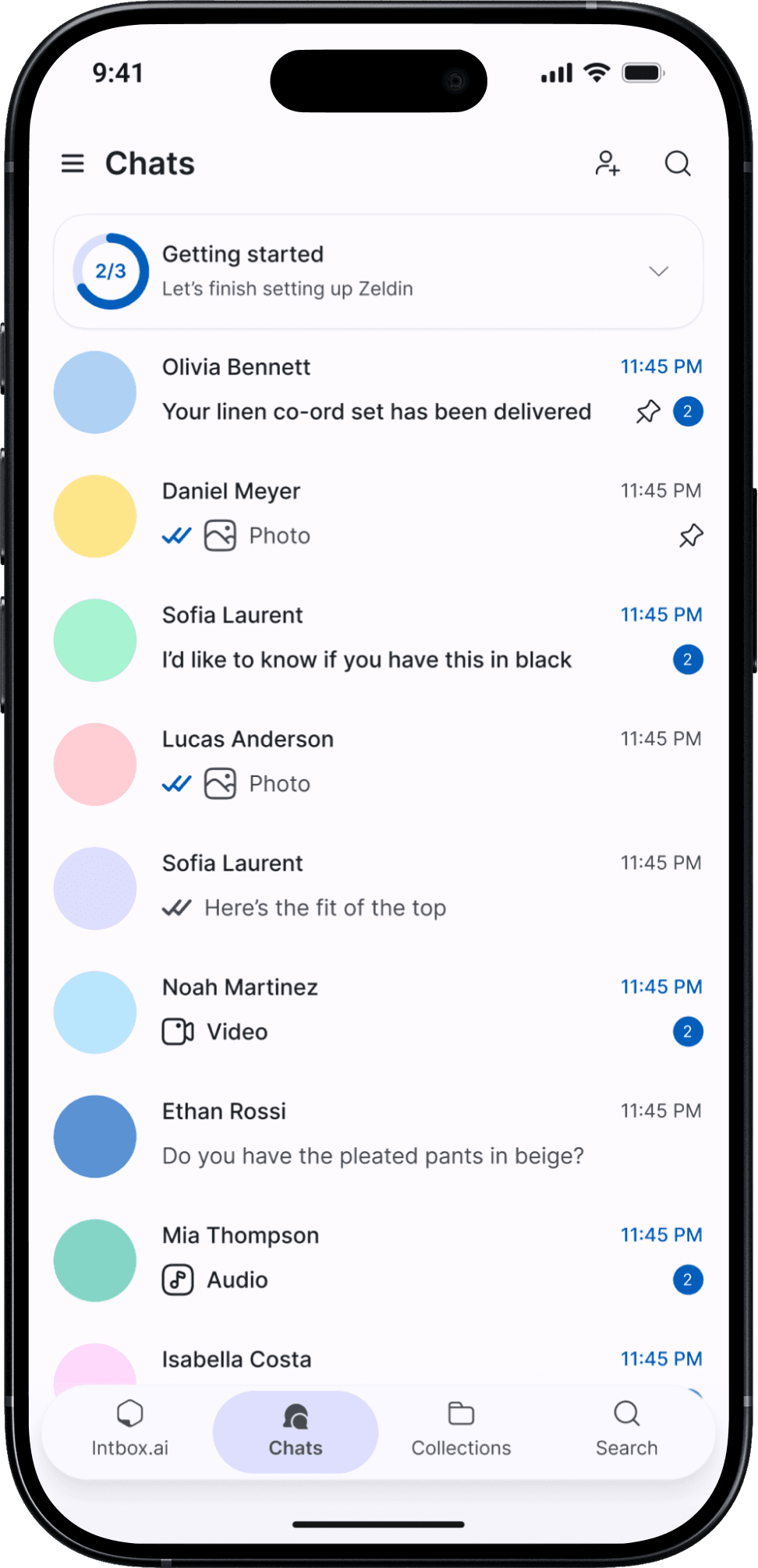758x1568 pixels.
Task: Open the Intbox.ai tab
Action: pyautogui.click(x=130, y=1431)
